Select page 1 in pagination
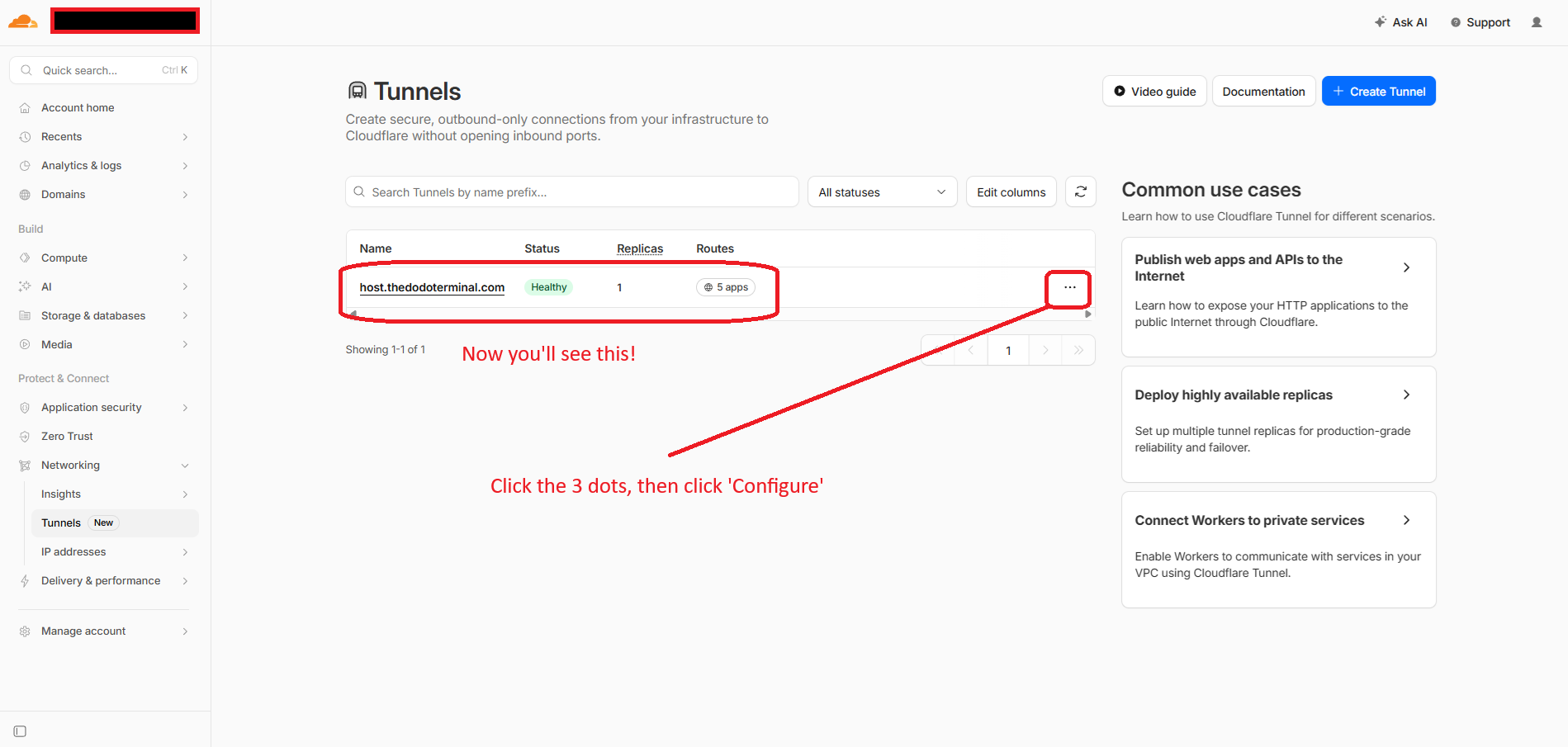The height and width of the screenshot is (747, 1568). point(1008,350)
